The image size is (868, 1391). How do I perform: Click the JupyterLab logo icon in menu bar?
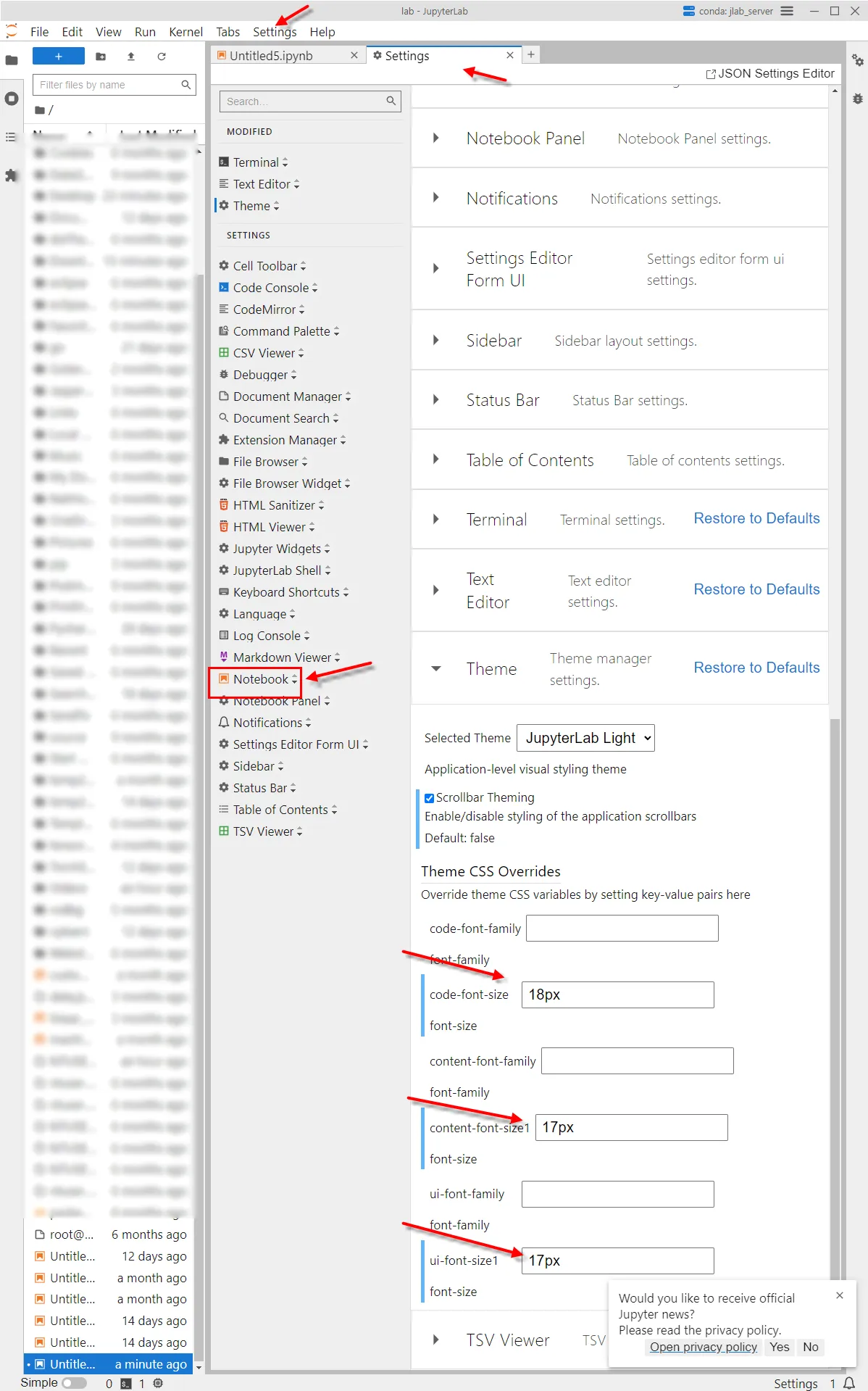point(12,31)
